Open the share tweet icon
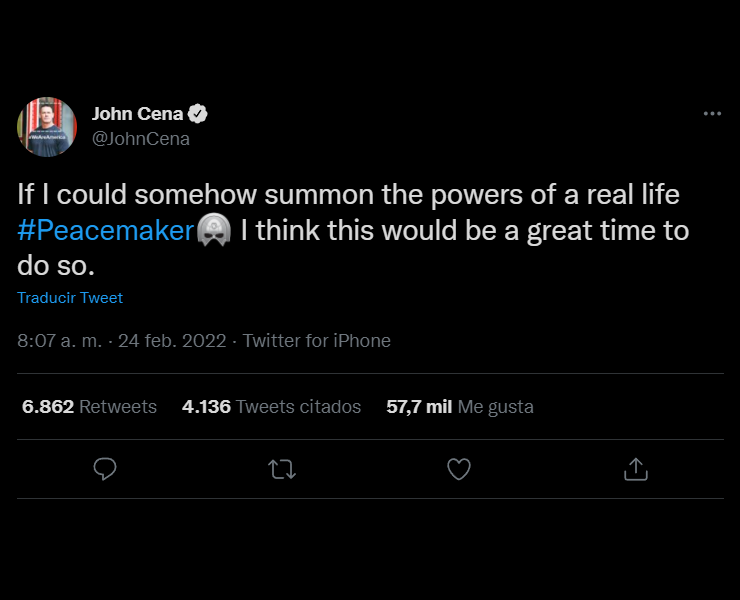740x600 pixels. (x=636, y=469)
